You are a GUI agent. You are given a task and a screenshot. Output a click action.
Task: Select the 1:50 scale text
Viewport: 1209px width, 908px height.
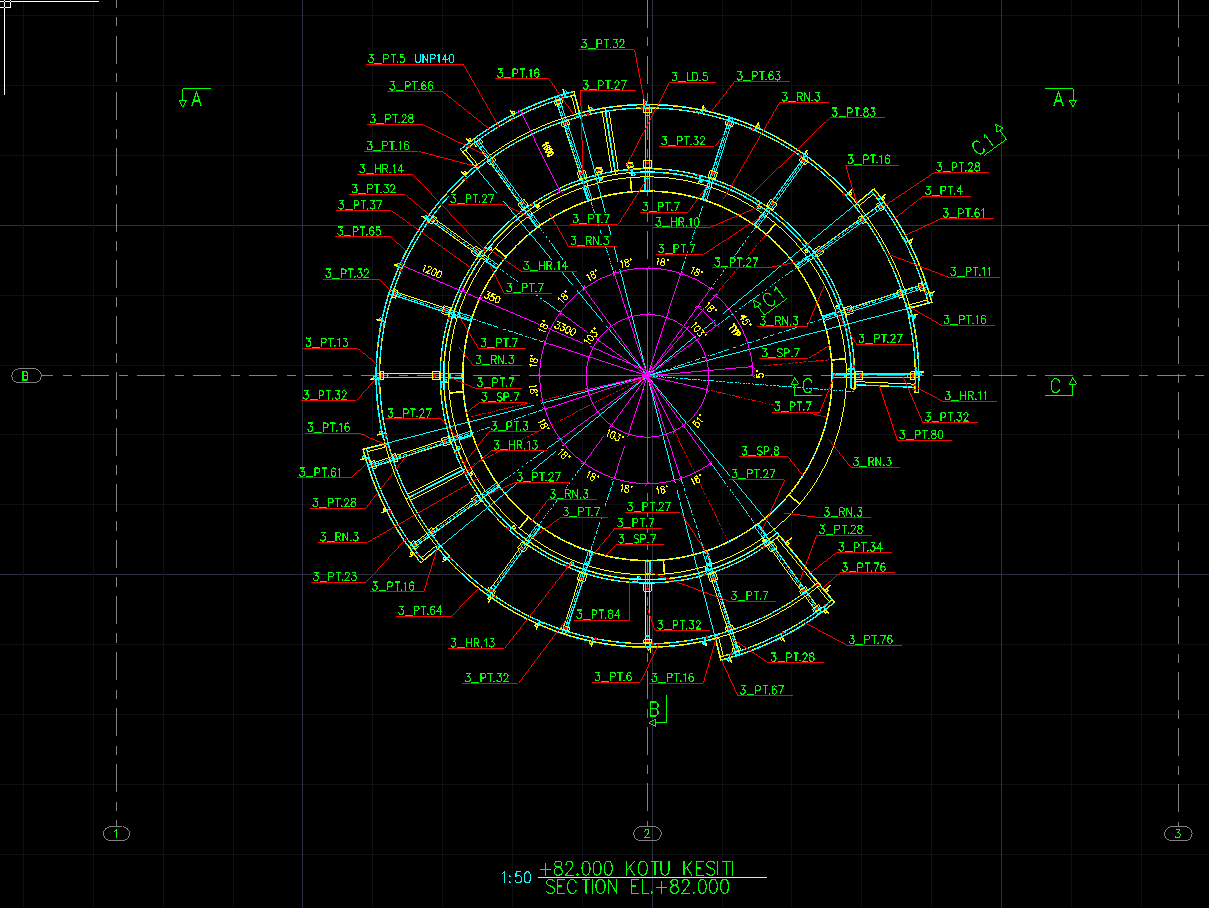click(516, 878)
